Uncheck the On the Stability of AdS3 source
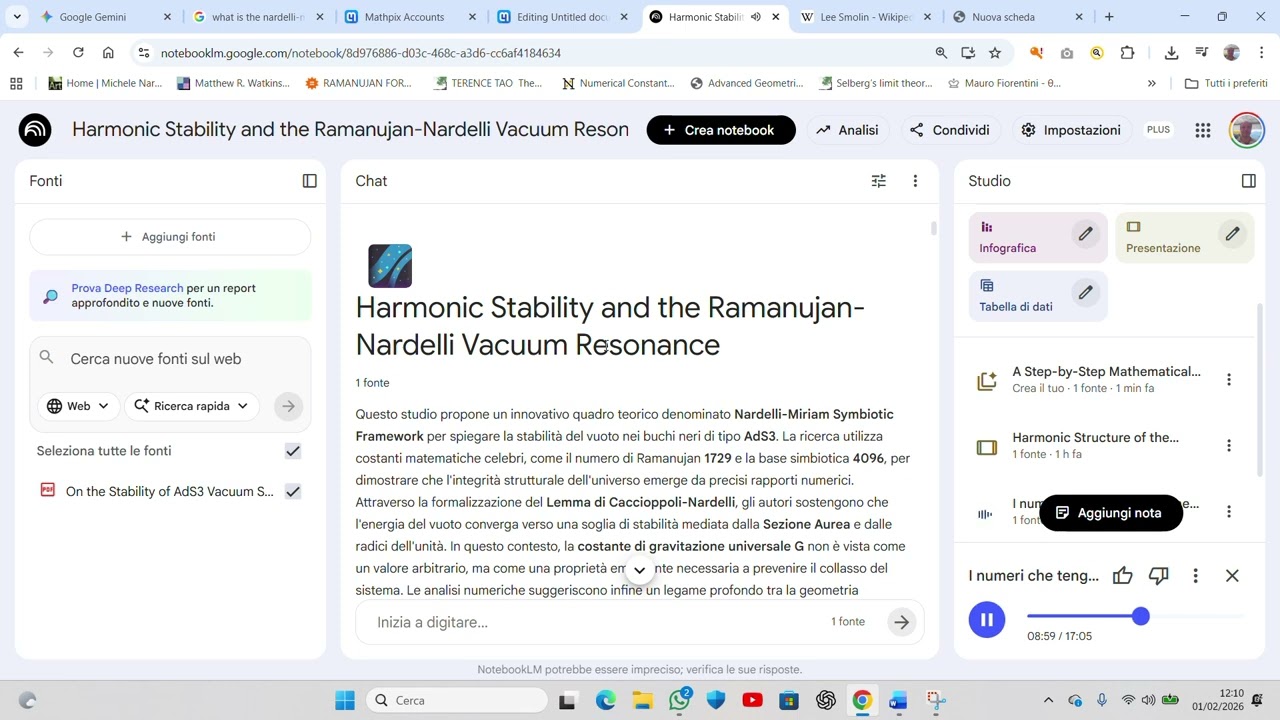The image size is (1280, 720). coord(293,491)
